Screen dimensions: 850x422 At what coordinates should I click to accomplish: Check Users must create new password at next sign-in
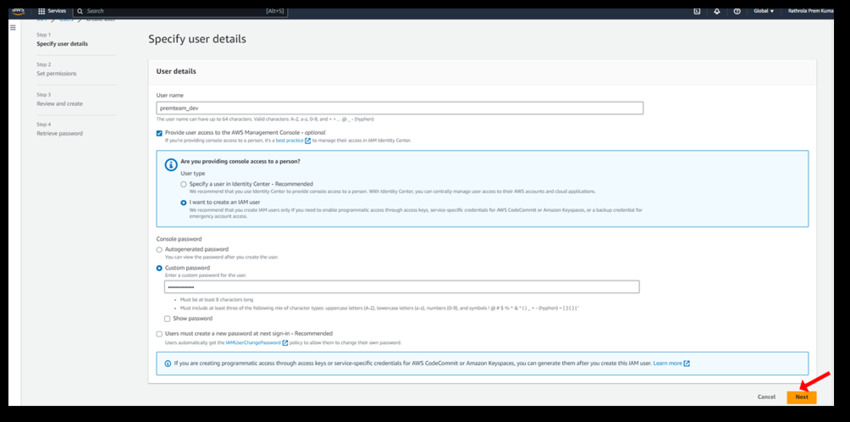click(159, 334)
